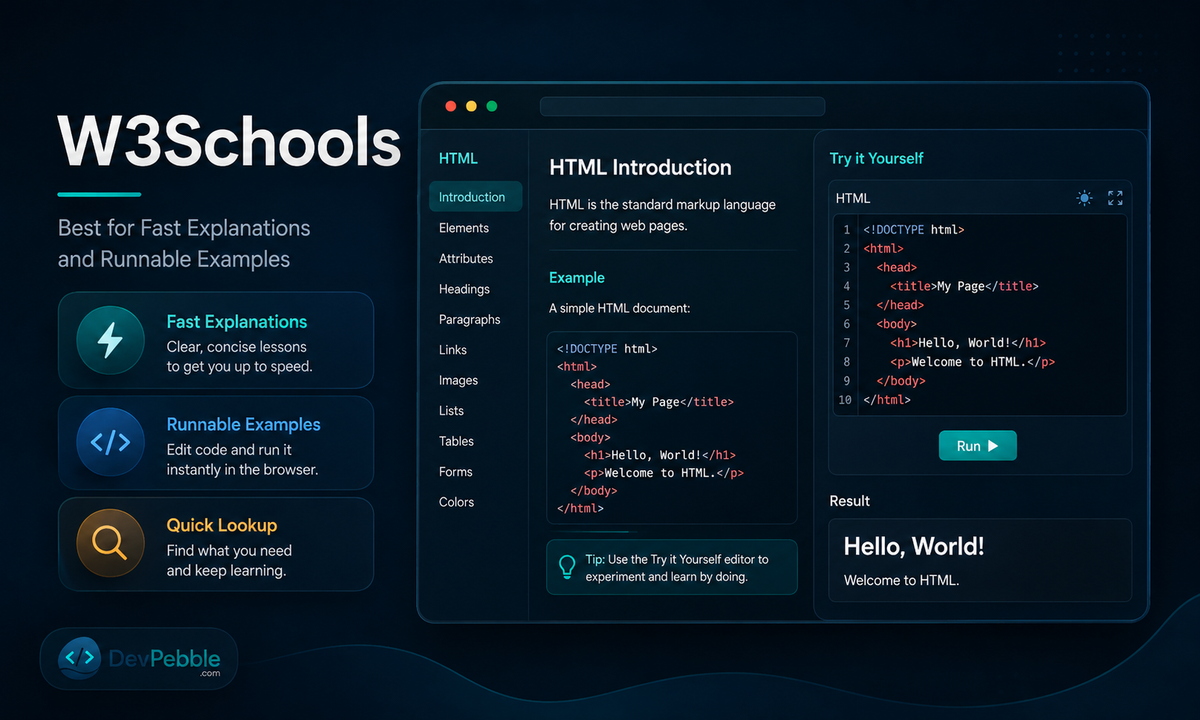Open the Links lesson in sidebar
This screenshot has width=1200, height=720.
(x=453, y=350)
